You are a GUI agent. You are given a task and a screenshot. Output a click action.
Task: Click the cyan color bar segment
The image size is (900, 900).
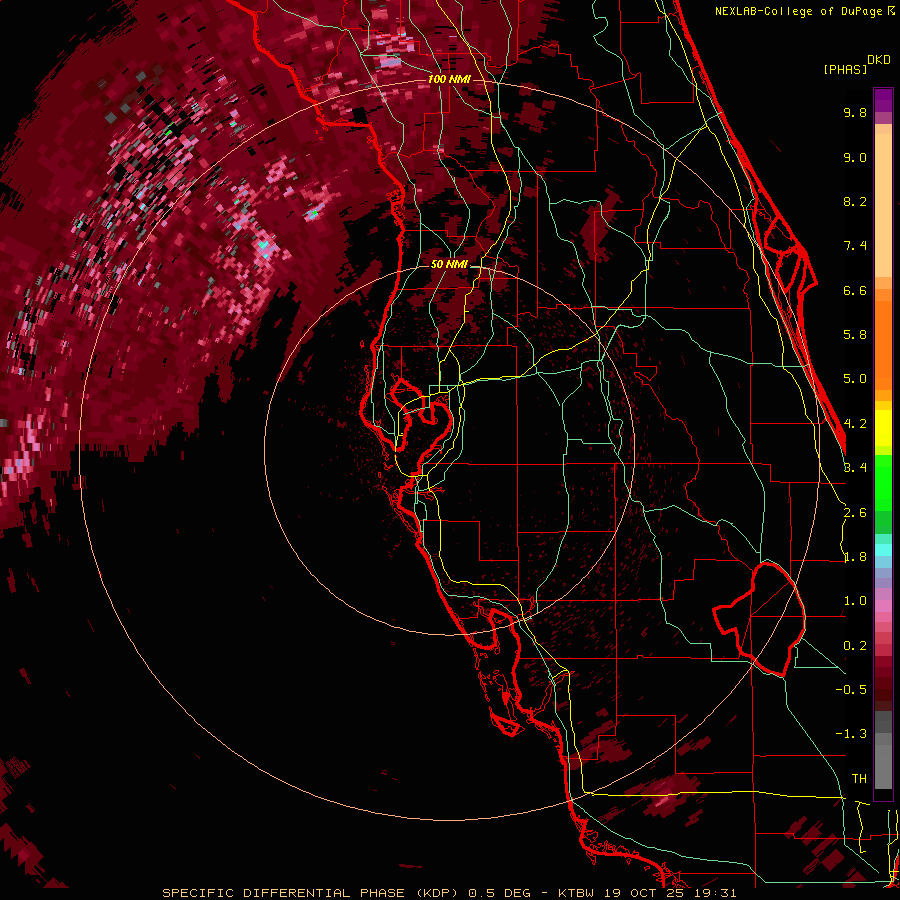883,550
